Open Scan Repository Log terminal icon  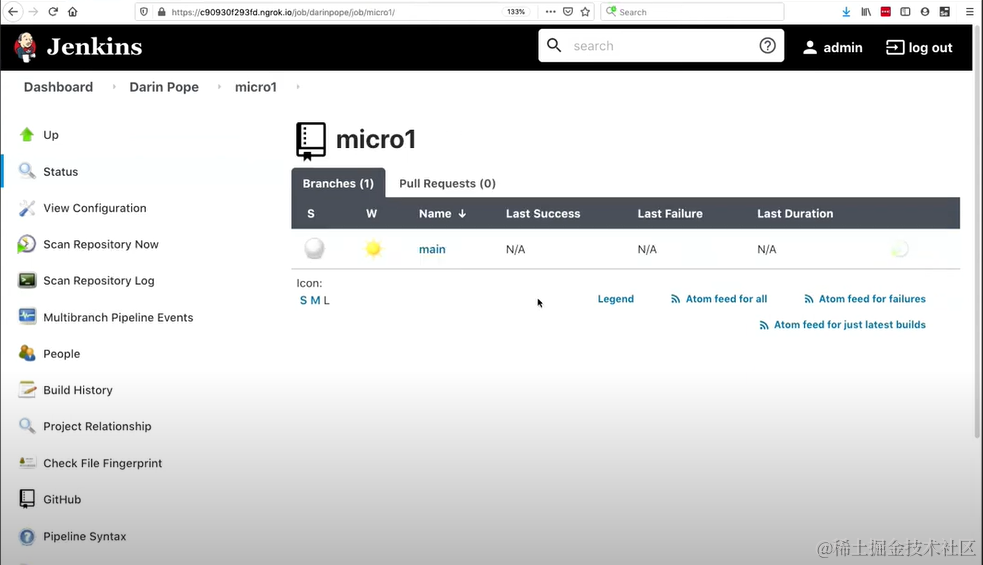pos(27,281)
